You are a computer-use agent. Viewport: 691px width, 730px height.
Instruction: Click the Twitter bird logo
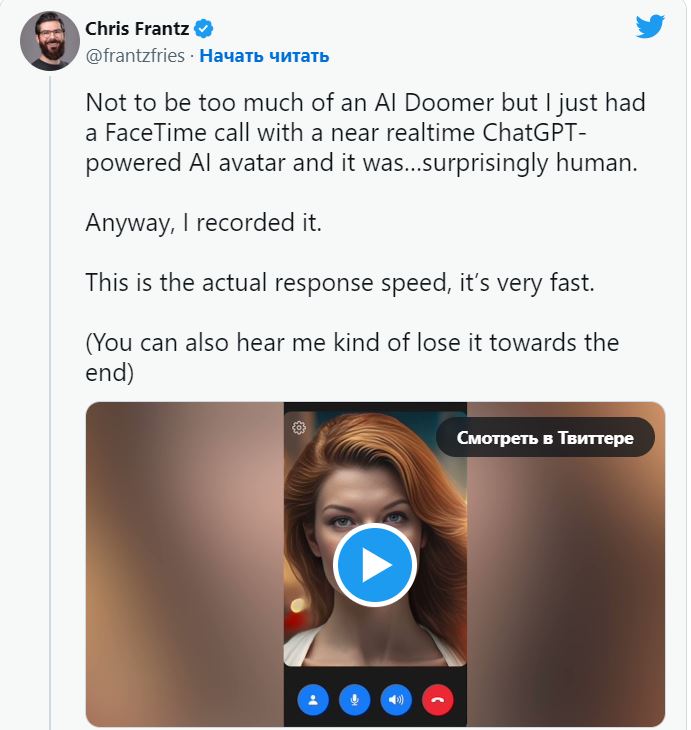tap(650, 26)
